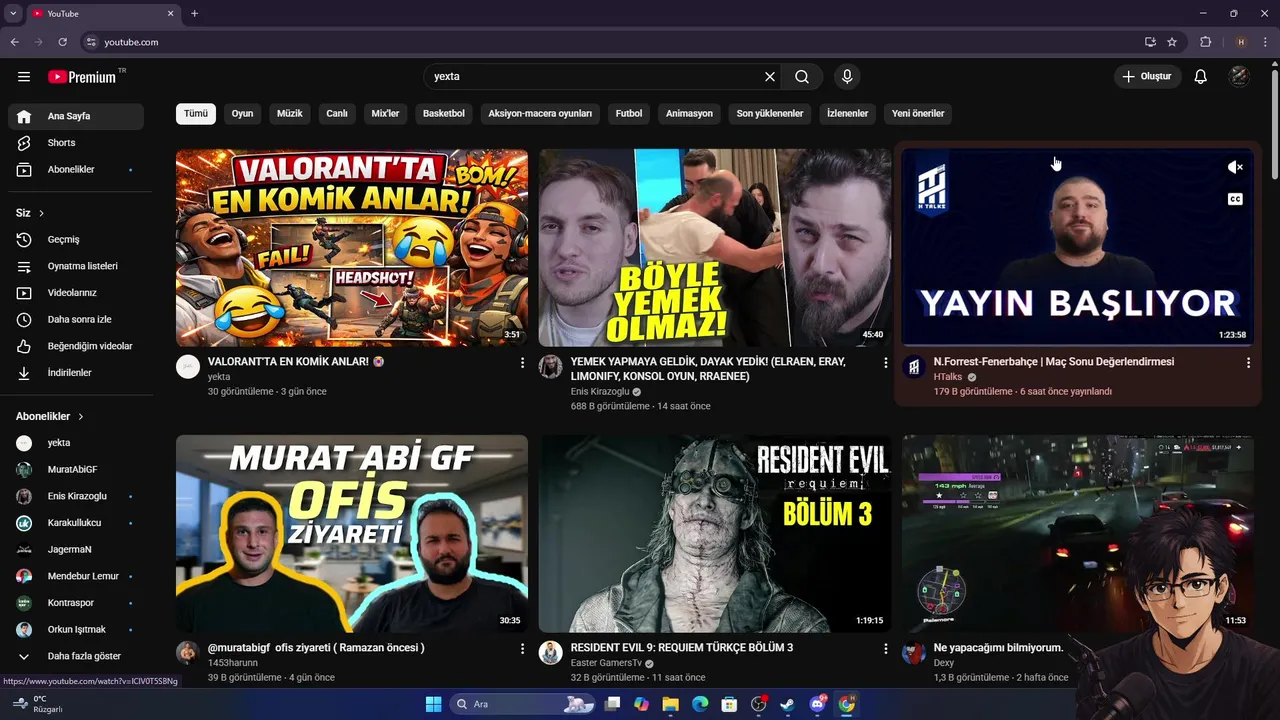Start voice search with microphone
The height and width of the screenshot is (720, 1280).
click(x=847, y=77)
